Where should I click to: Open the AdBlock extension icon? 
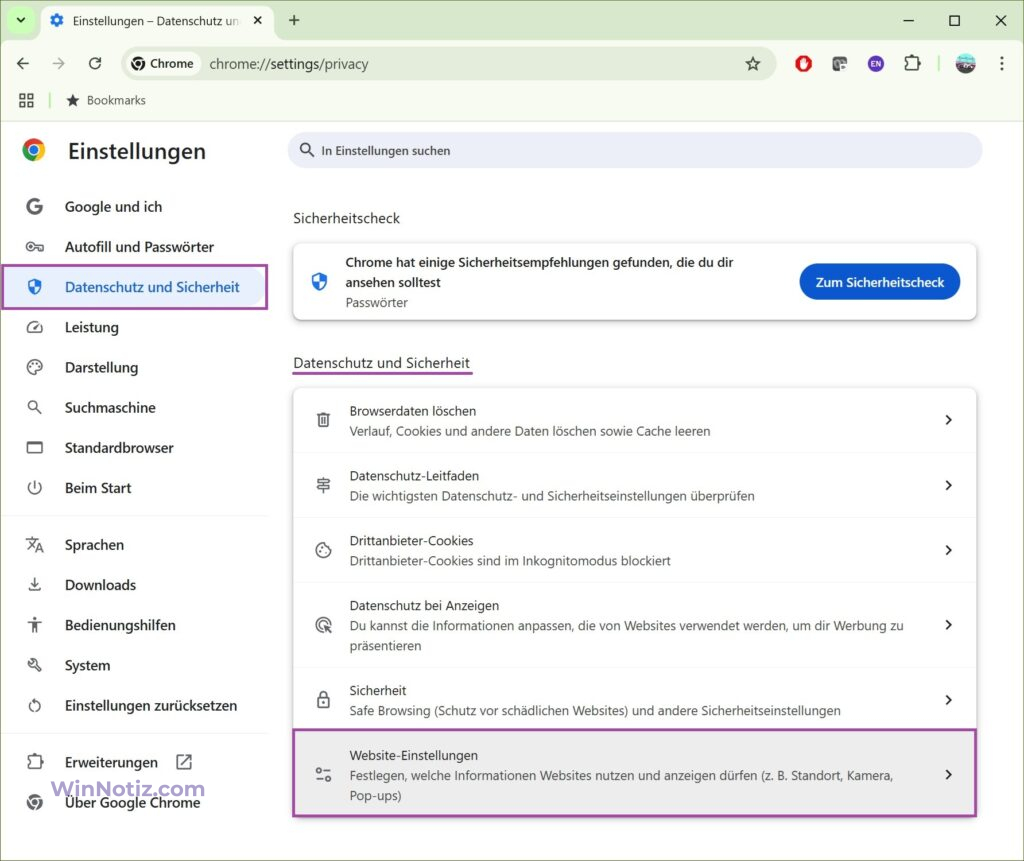803,63
